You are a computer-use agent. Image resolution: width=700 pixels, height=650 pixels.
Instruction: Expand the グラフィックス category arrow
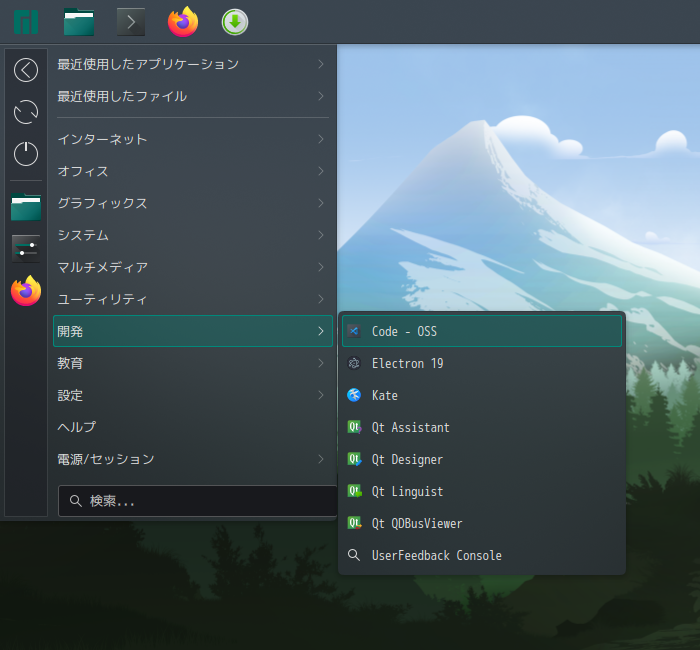pyautogui.click(x=321, y=203)
